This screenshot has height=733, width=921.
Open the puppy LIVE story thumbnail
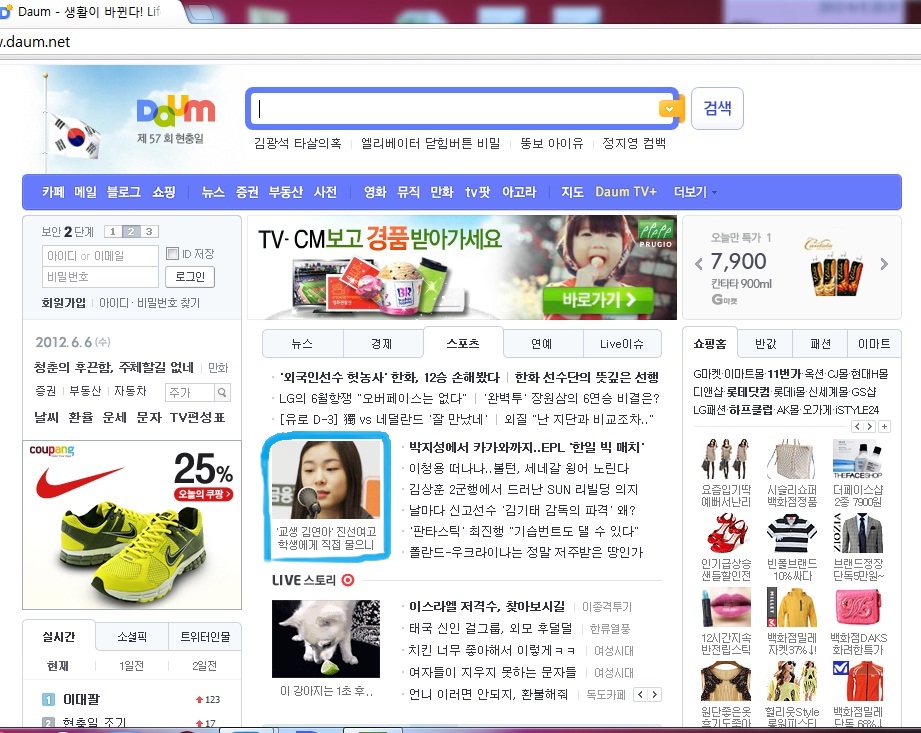[326, 638]
